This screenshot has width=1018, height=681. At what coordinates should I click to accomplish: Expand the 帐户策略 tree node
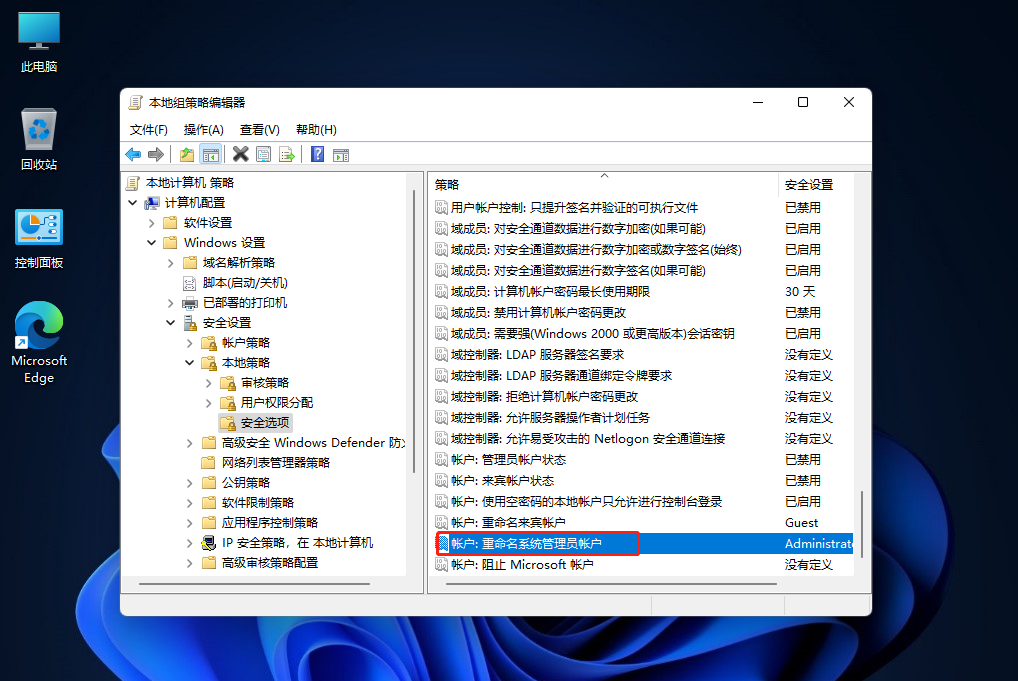(x=190, y=343)
